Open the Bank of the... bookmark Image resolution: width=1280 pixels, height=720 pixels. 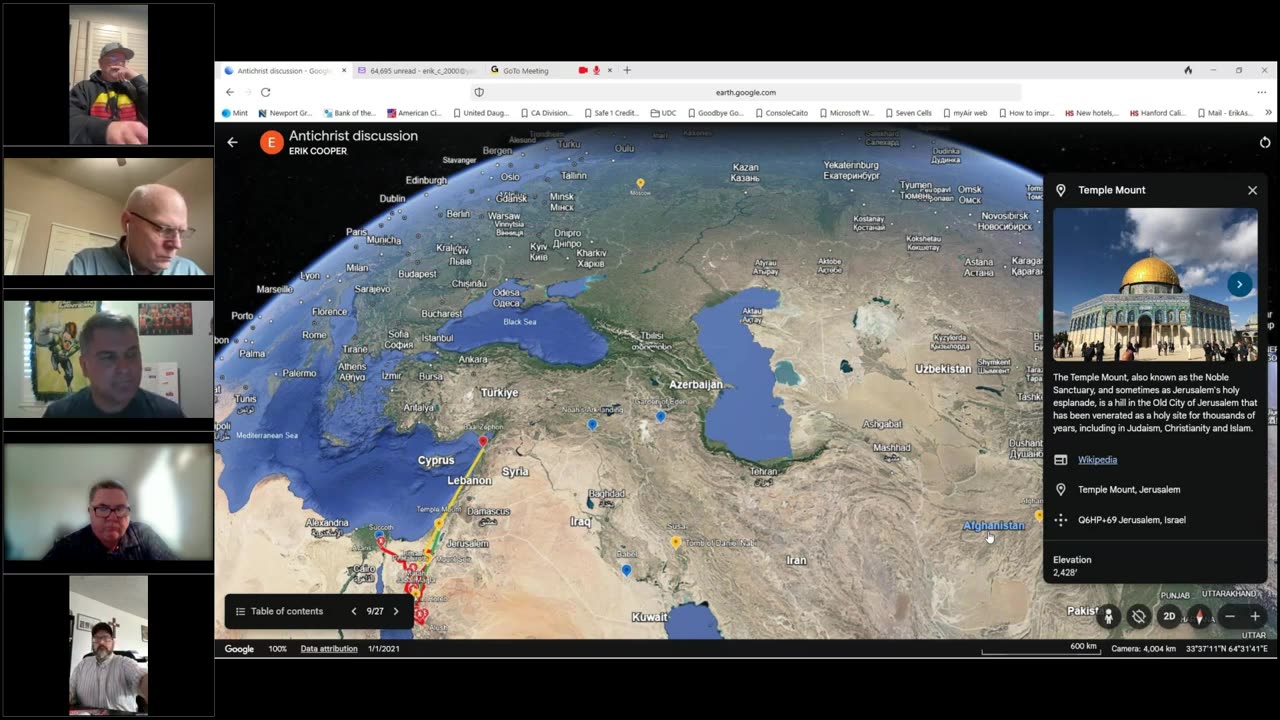(x=349, y=113)
